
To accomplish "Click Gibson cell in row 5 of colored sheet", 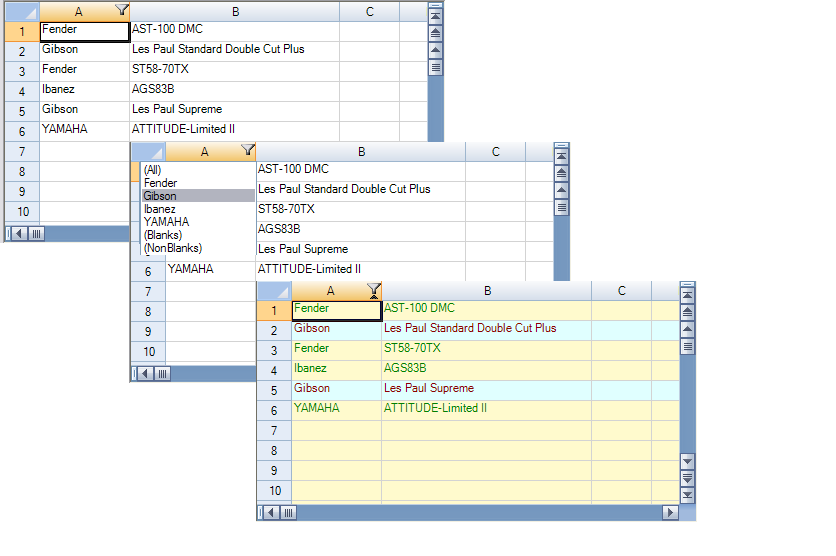I will coord(336,390).
